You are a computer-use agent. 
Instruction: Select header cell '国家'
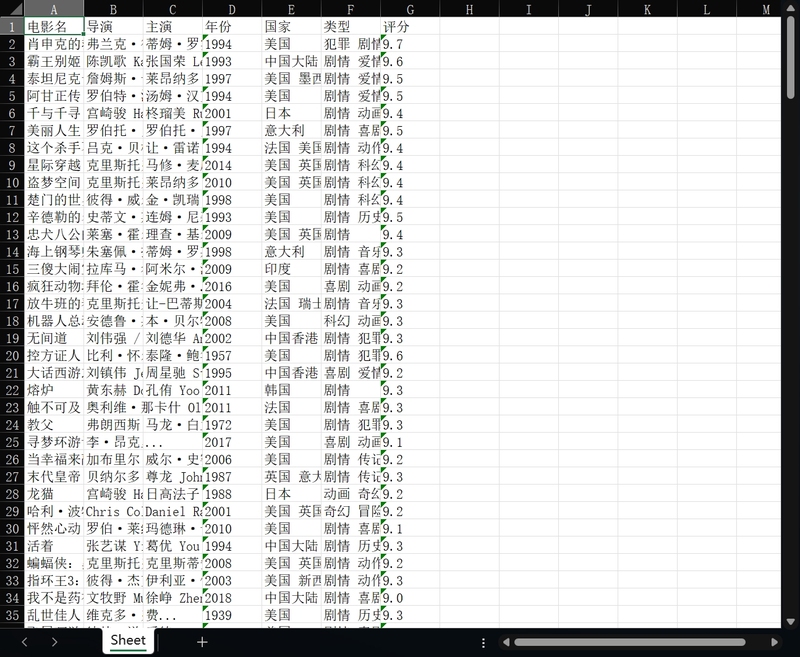click(291, 27)
